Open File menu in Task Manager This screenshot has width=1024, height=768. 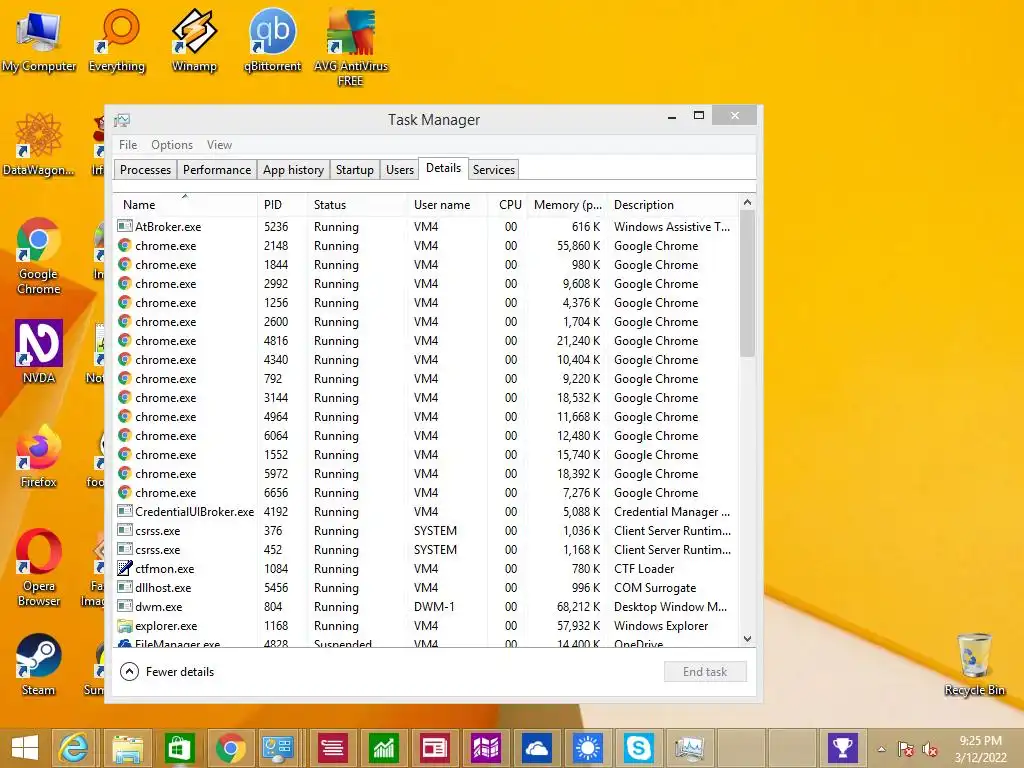point(128,145)
